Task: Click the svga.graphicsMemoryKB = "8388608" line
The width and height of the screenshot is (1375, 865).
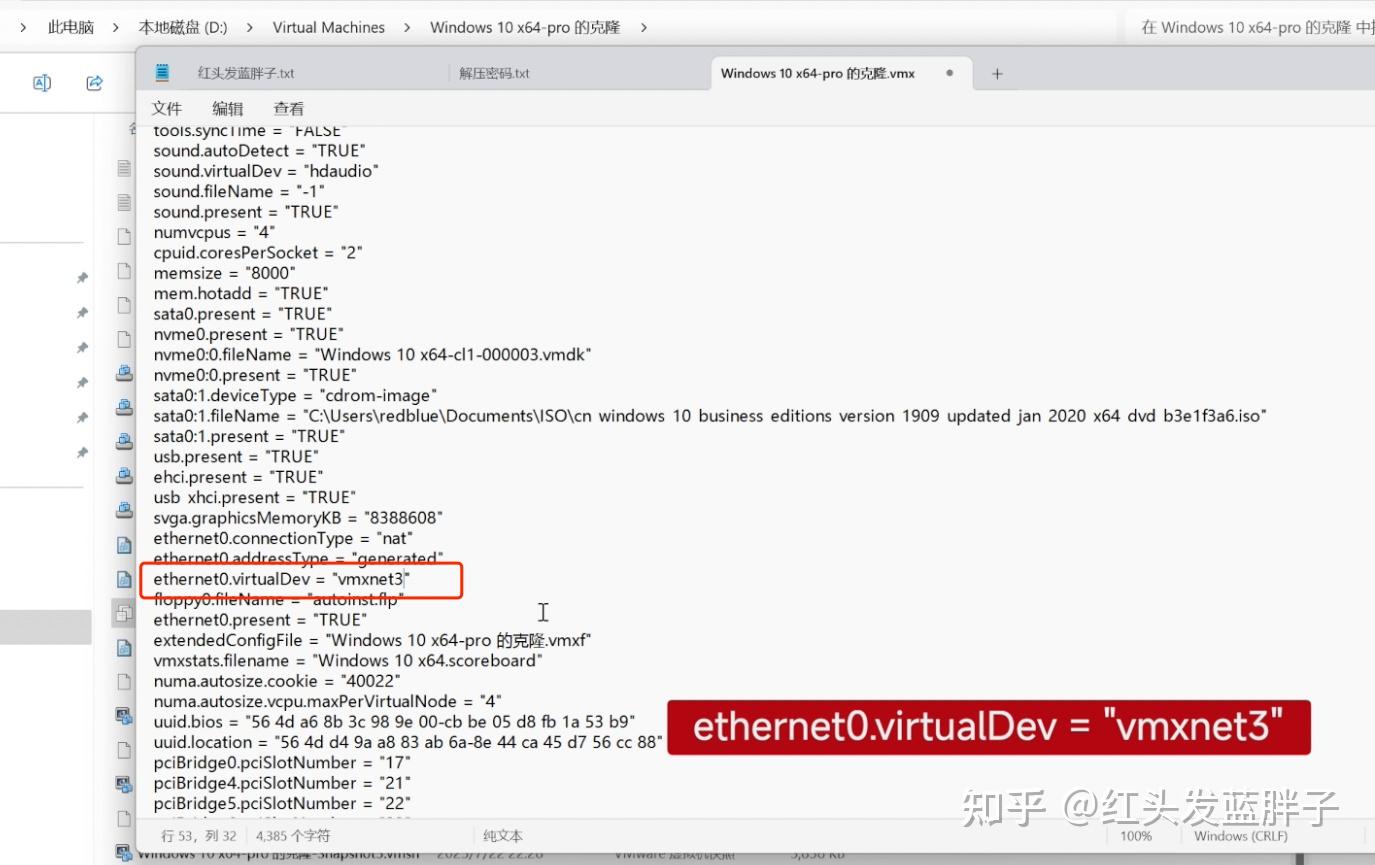Action: 298,518
